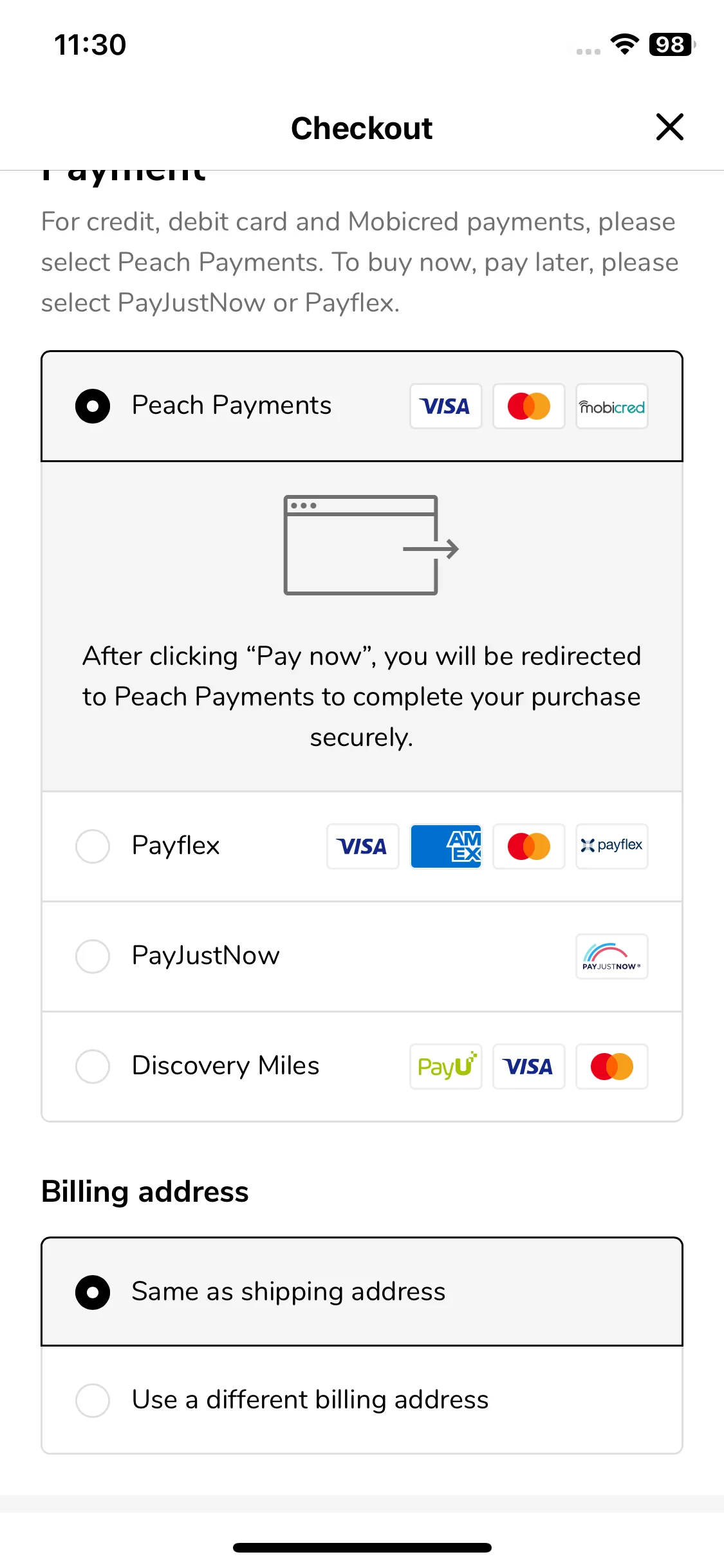
Task: Tap the Peach Payments label text
Action: click(232, 406)
